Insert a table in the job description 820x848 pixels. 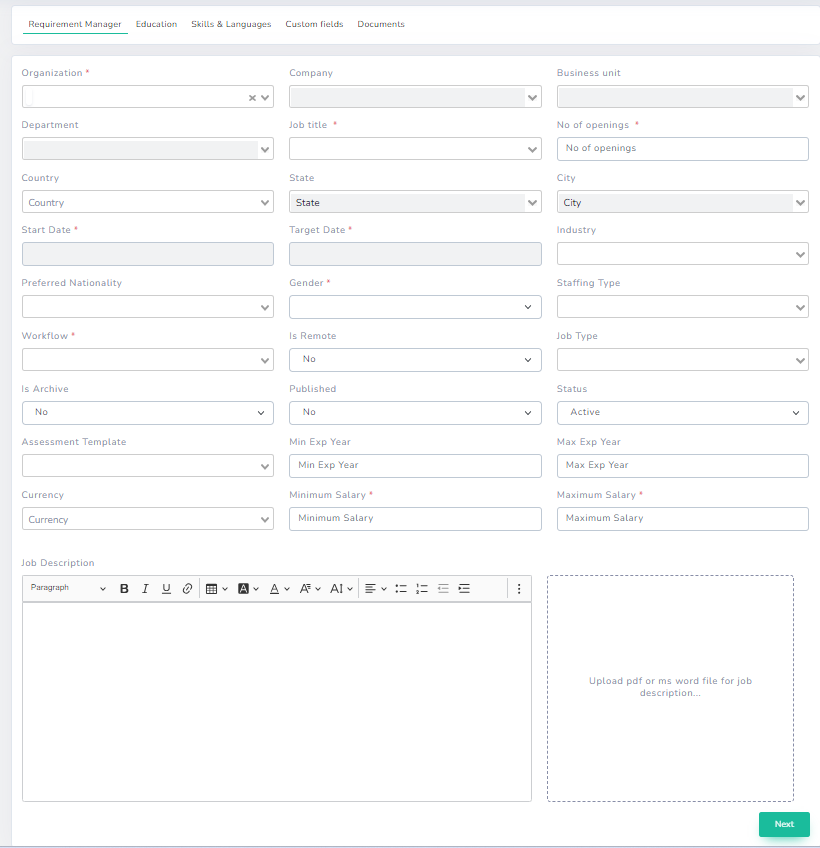211,588
